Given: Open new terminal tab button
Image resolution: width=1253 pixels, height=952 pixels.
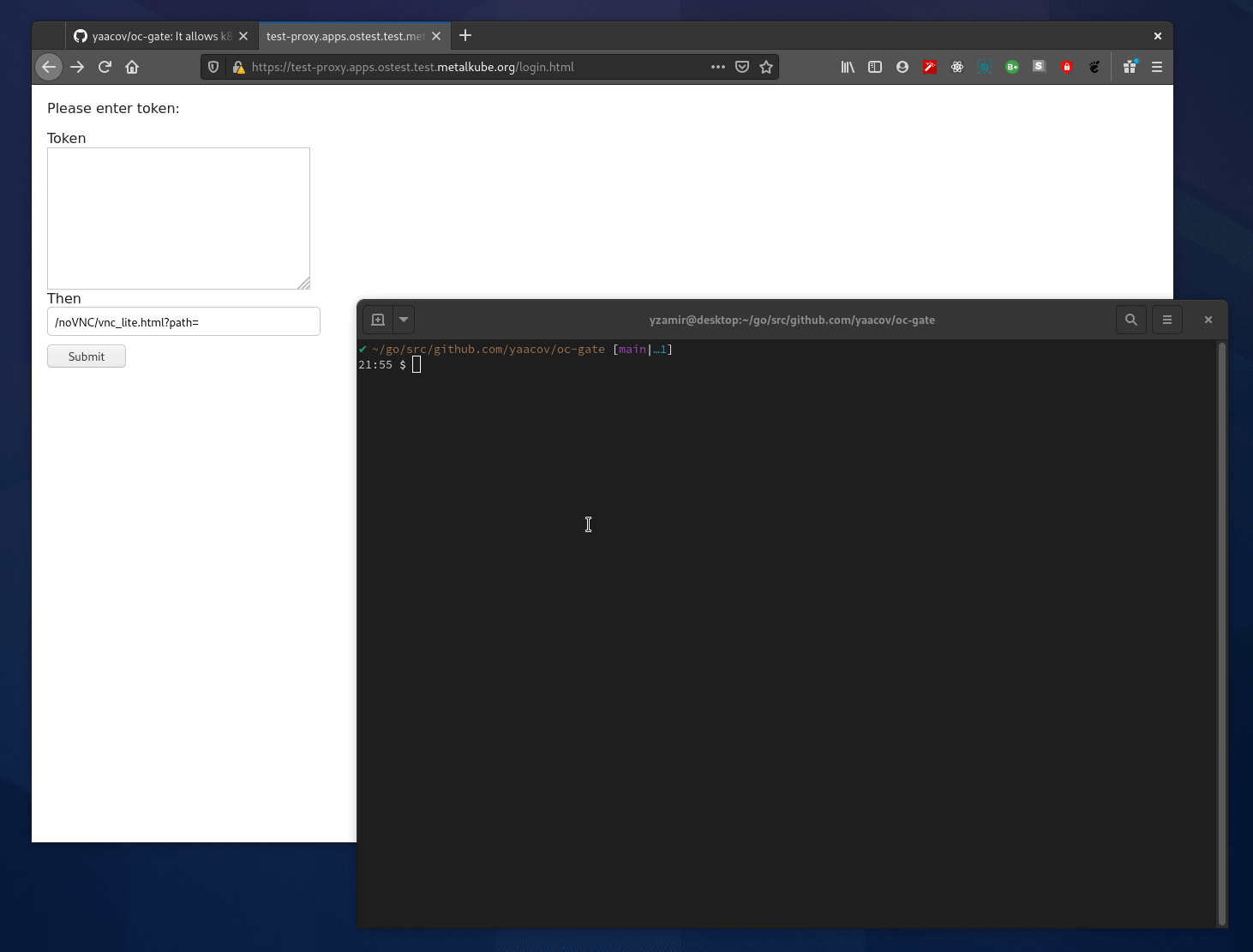Looking at the screenshot, I should (x=378, y=320).
